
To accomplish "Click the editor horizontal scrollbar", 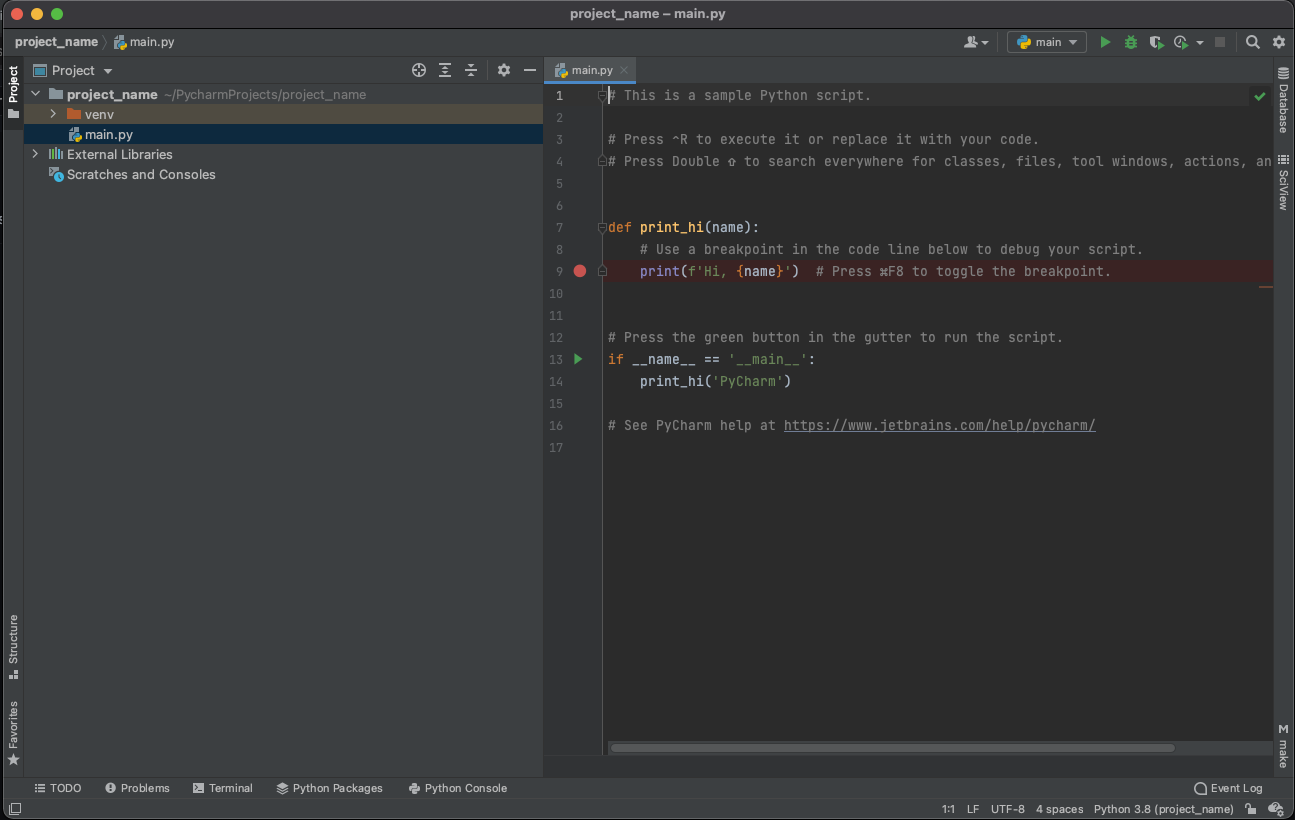I will click(x=892, y=748).
